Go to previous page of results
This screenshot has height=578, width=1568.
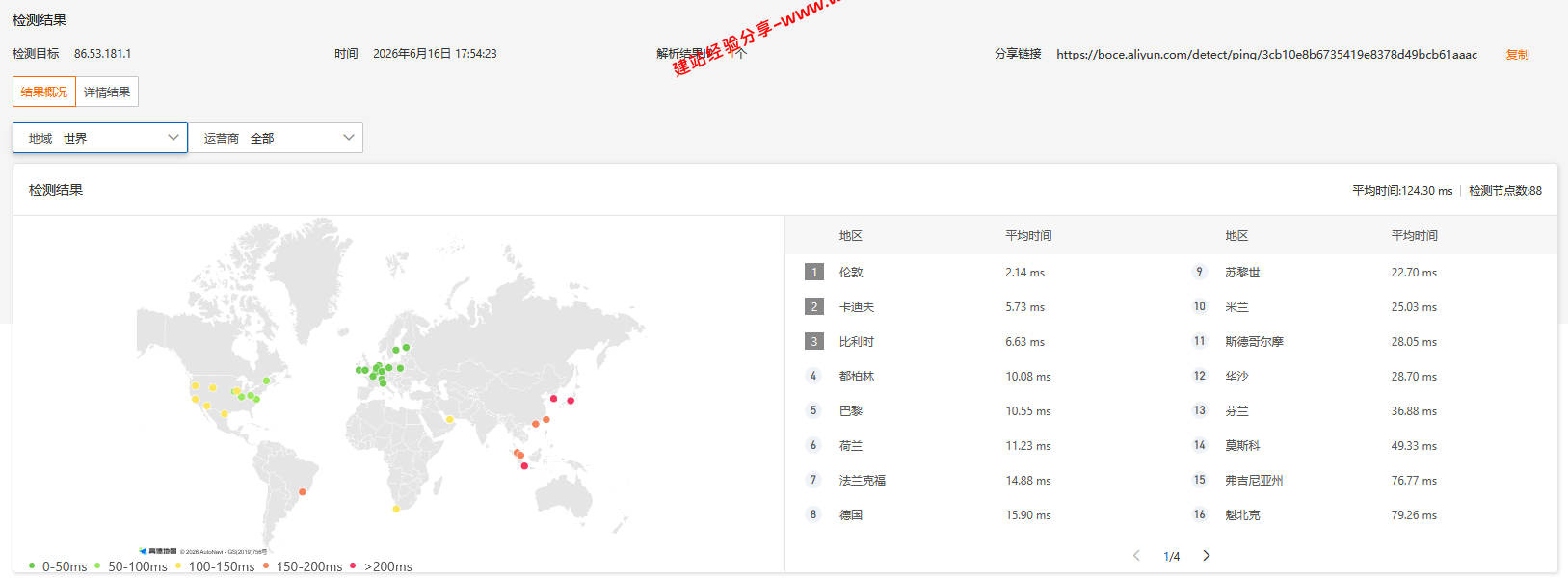point(1136,556)
